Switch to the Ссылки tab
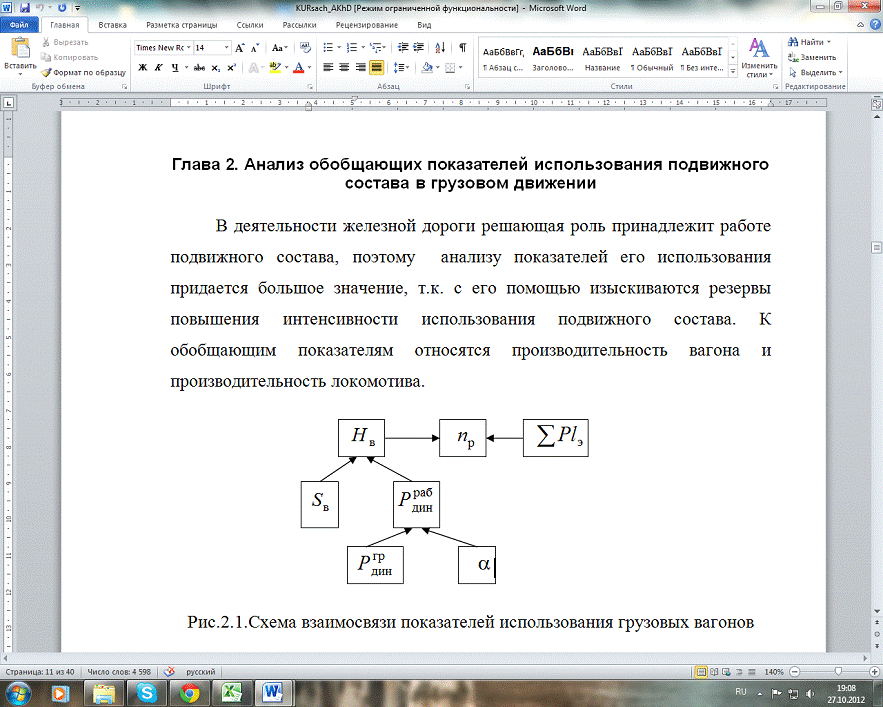The image size is (883, 707). tap(249, 25)
